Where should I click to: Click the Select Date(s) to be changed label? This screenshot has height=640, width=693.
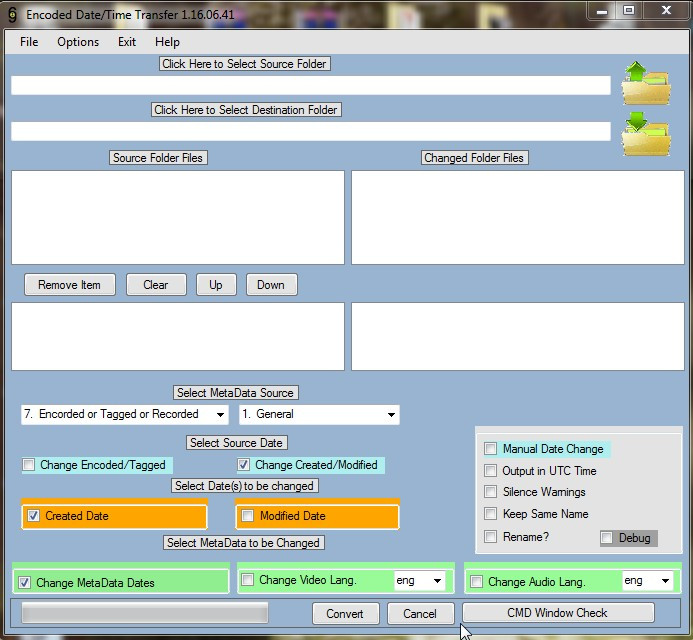[244, 486]
